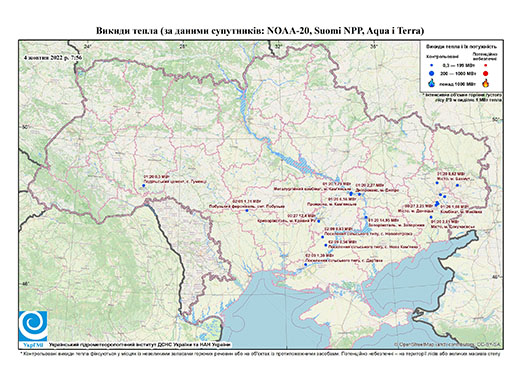The height and width of the screenshot is (368, 520).
Task: Click the 0.3 MW marker in western Ukraine
Action: (x=144, y=186)
